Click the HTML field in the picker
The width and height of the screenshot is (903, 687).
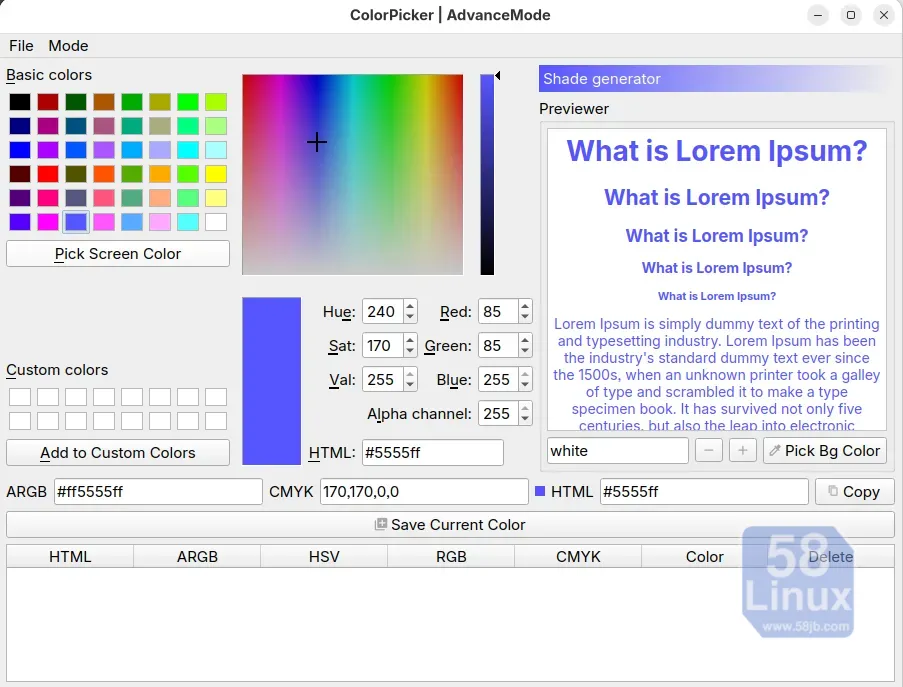click(x=432, y=453)
